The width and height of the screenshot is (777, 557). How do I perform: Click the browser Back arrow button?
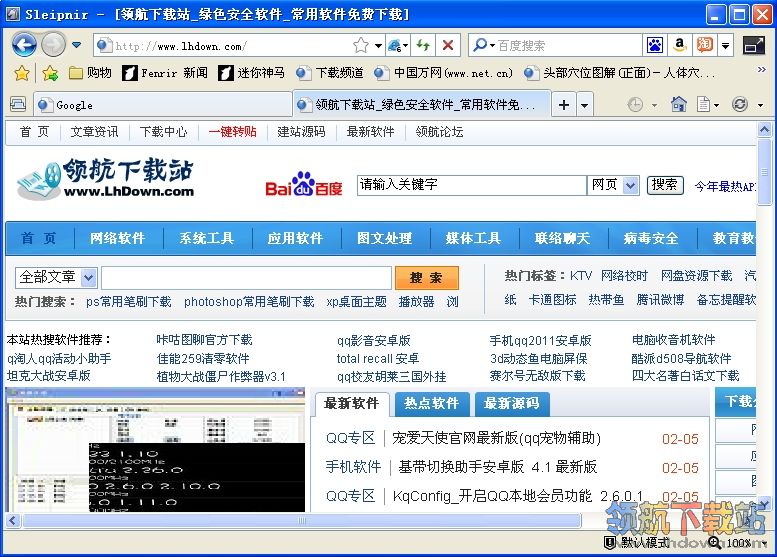click(24, 45)
